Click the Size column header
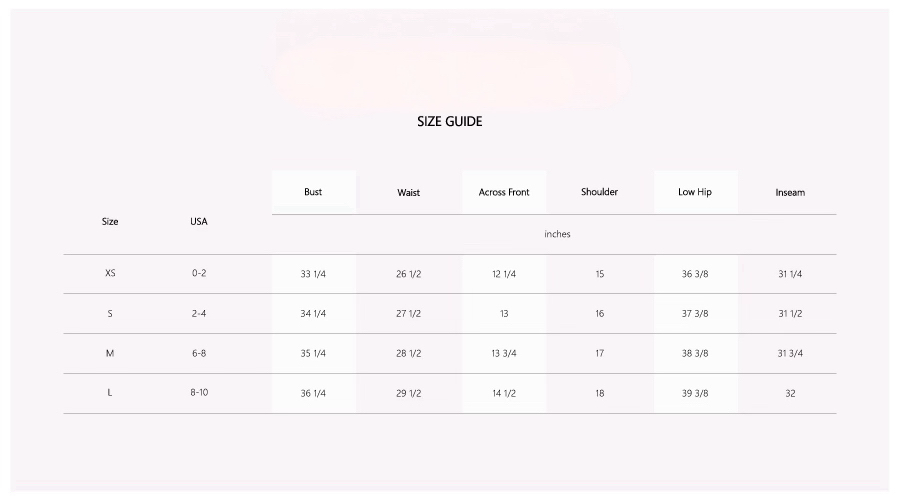The image size is (900, 500). [x=110, y=221]
